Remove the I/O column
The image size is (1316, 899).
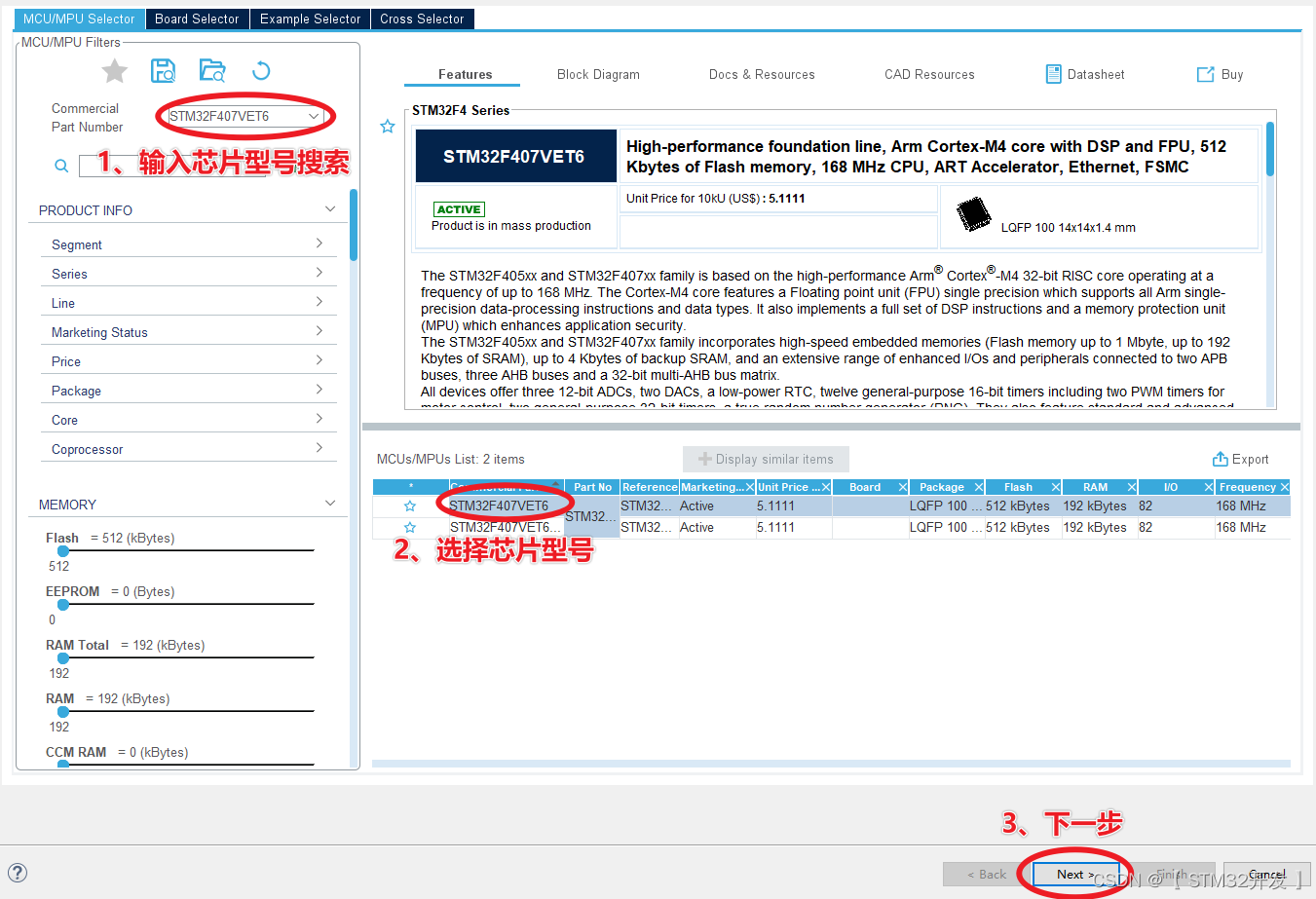(x=1209, y=487)
